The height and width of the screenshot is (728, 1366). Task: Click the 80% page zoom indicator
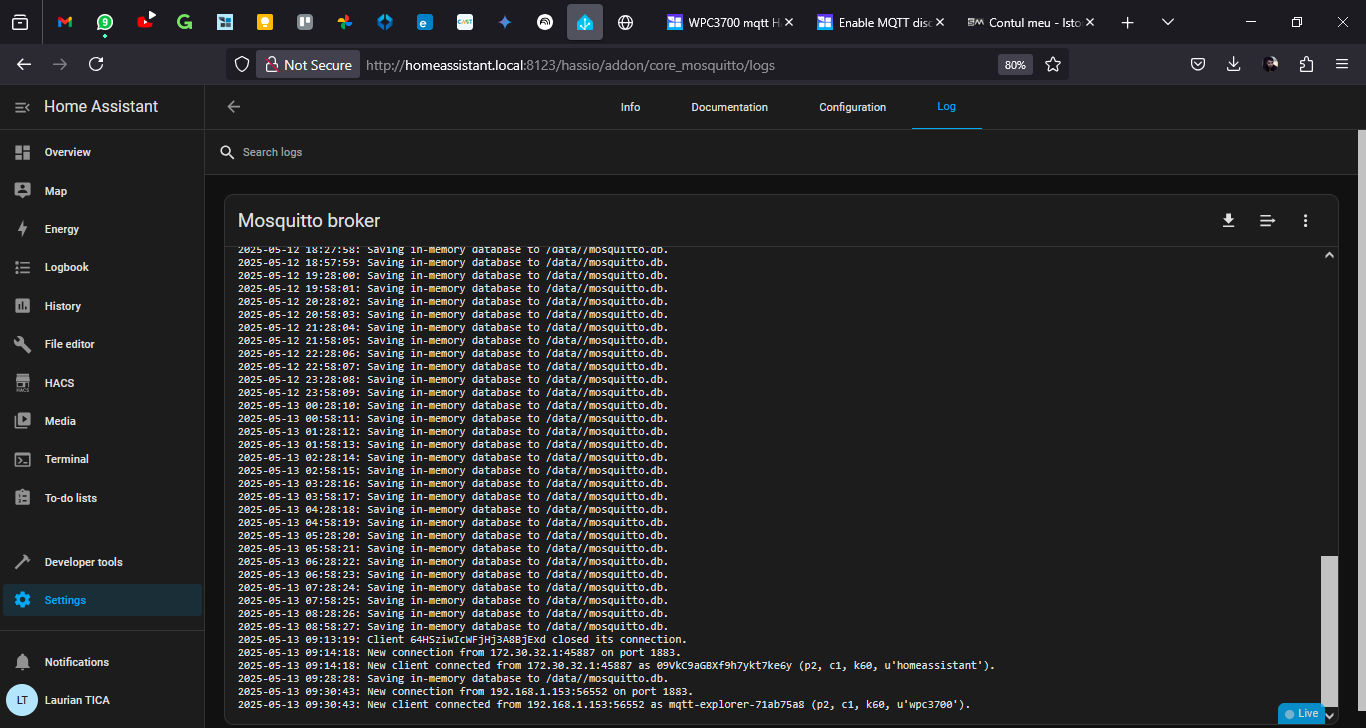pyautogui.click(x=1014, y=65)
